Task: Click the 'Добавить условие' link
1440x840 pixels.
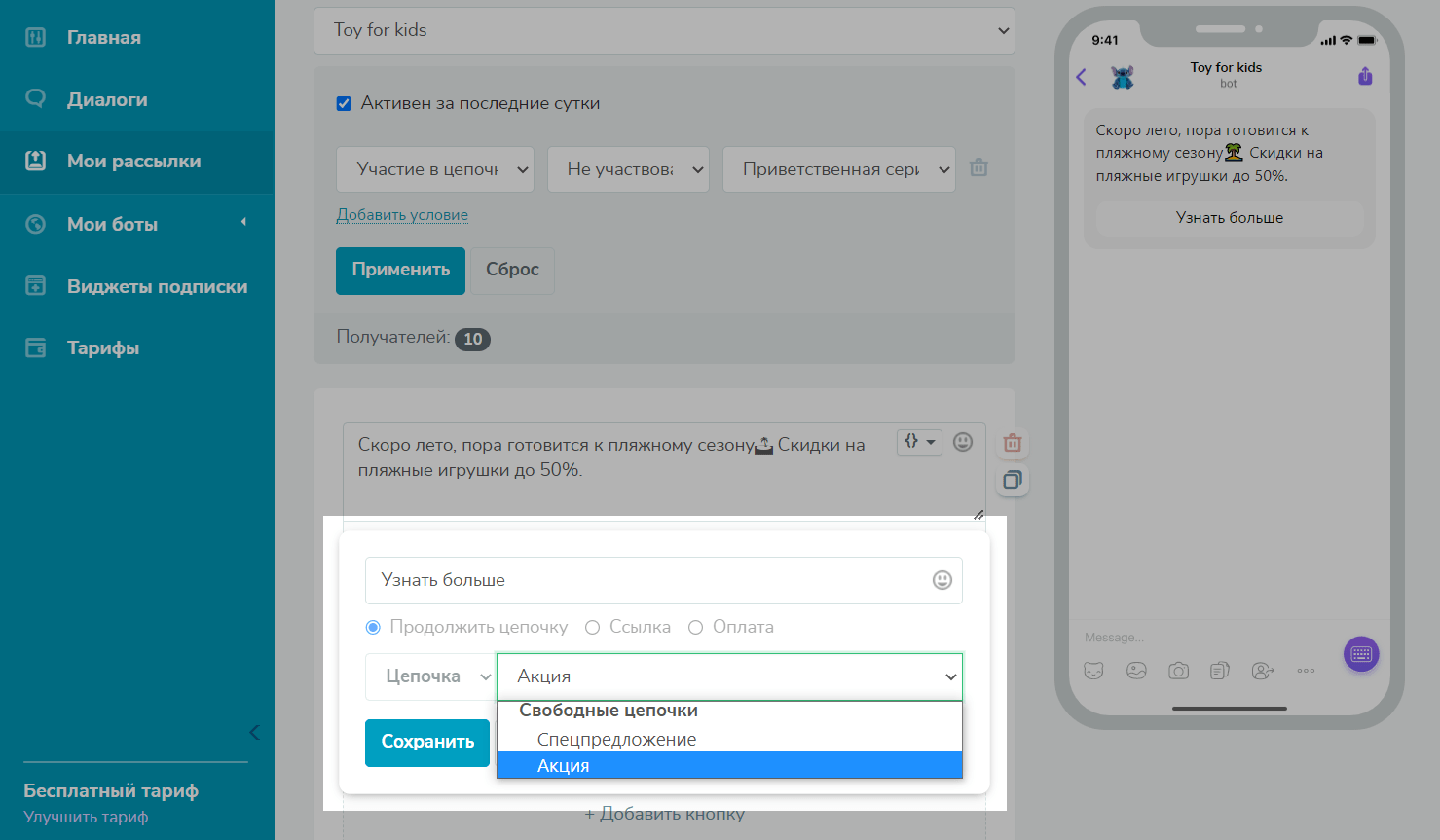Action: coord(402,215)
